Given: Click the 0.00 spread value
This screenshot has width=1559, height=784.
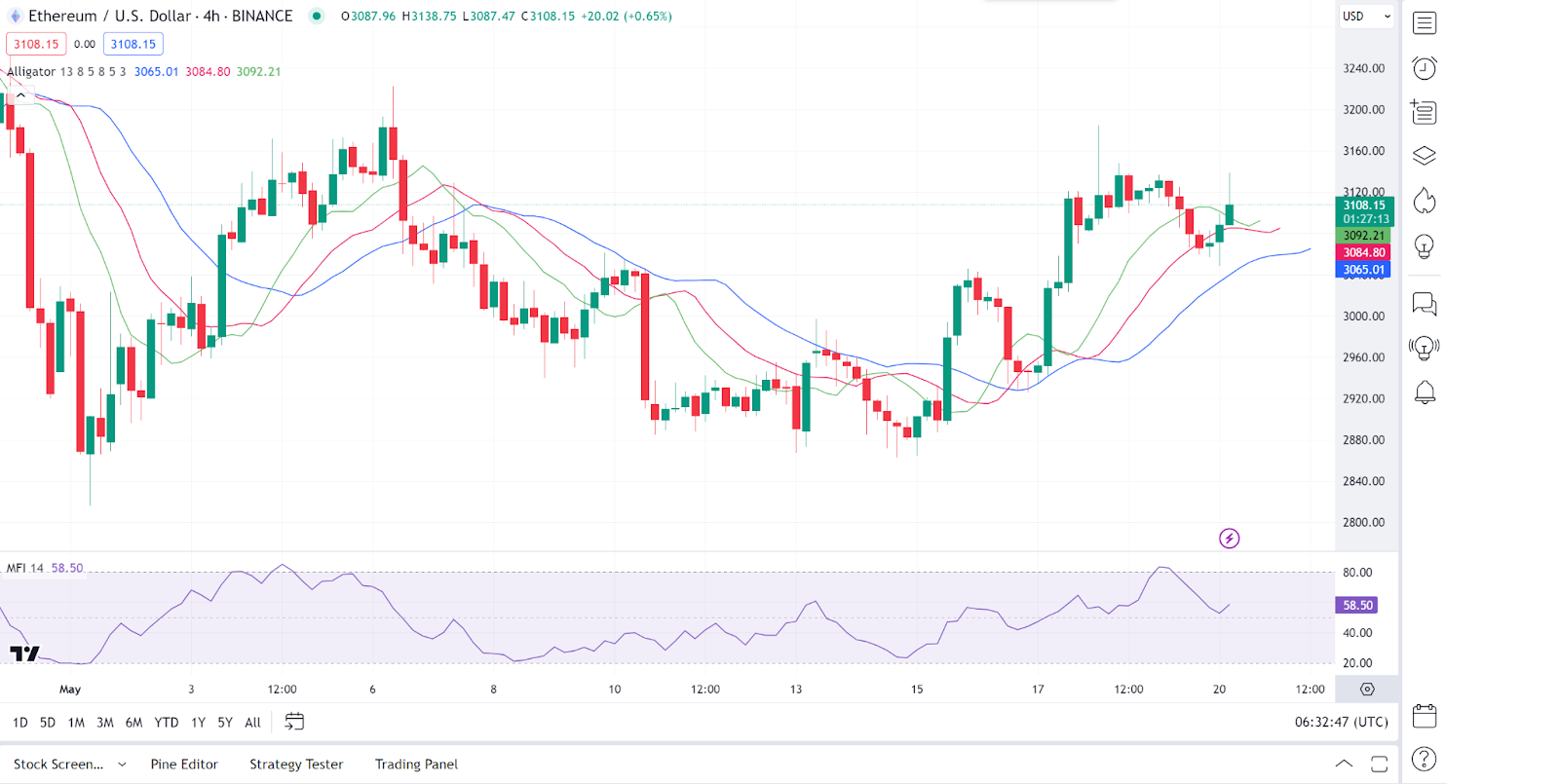Looking at the screenshot, I should point(85,44).
